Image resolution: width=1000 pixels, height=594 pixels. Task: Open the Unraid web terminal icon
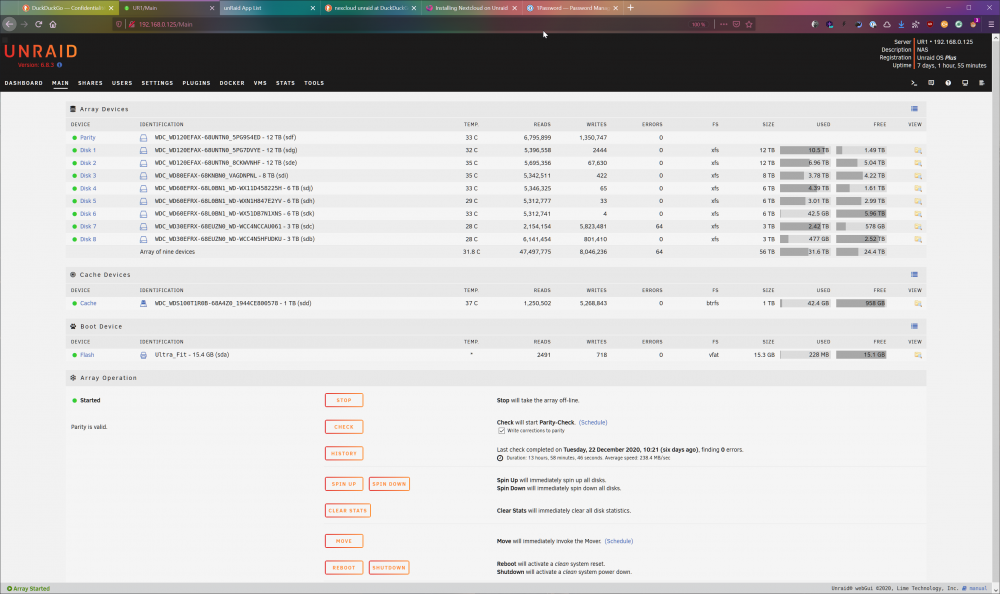(x=913, y=83)
